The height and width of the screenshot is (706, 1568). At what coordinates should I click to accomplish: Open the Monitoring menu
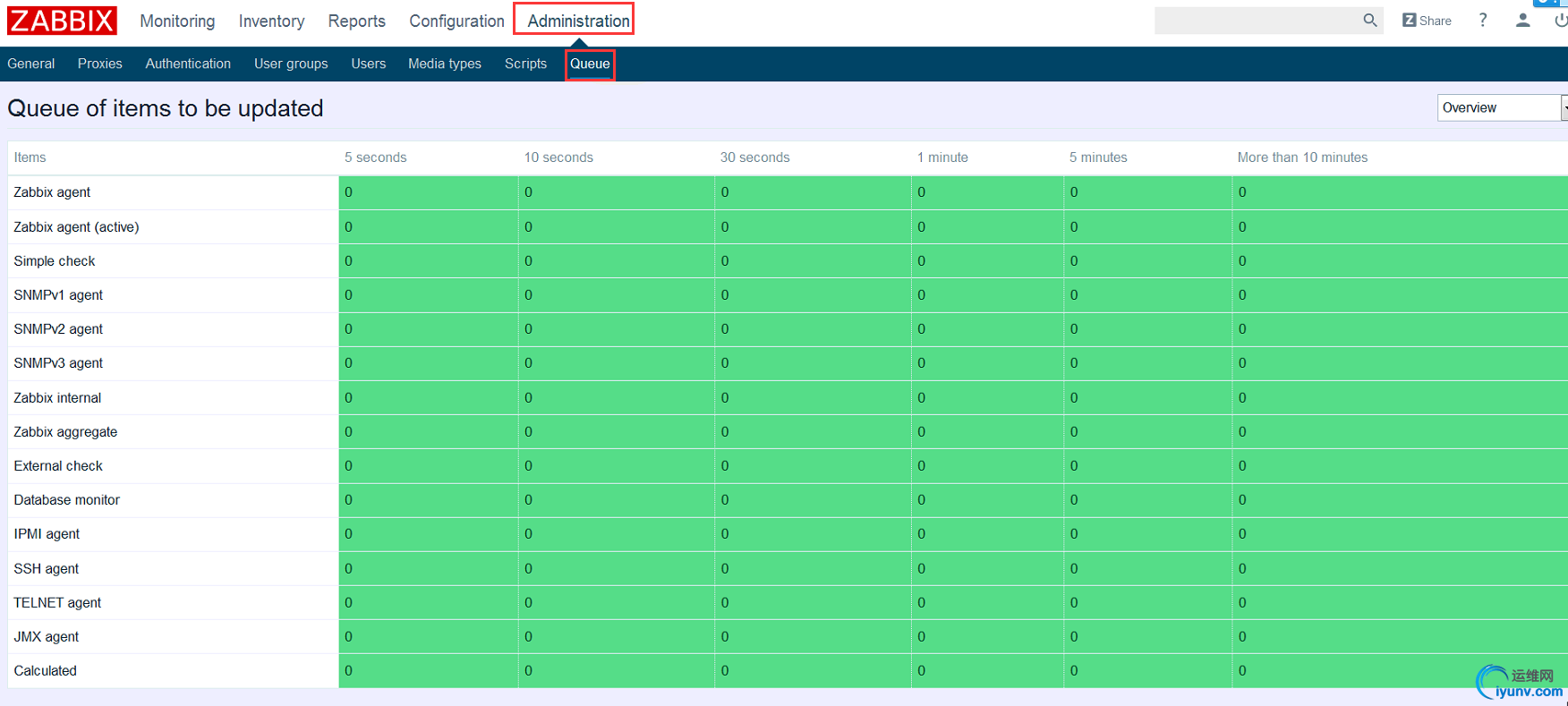[177, 21]
